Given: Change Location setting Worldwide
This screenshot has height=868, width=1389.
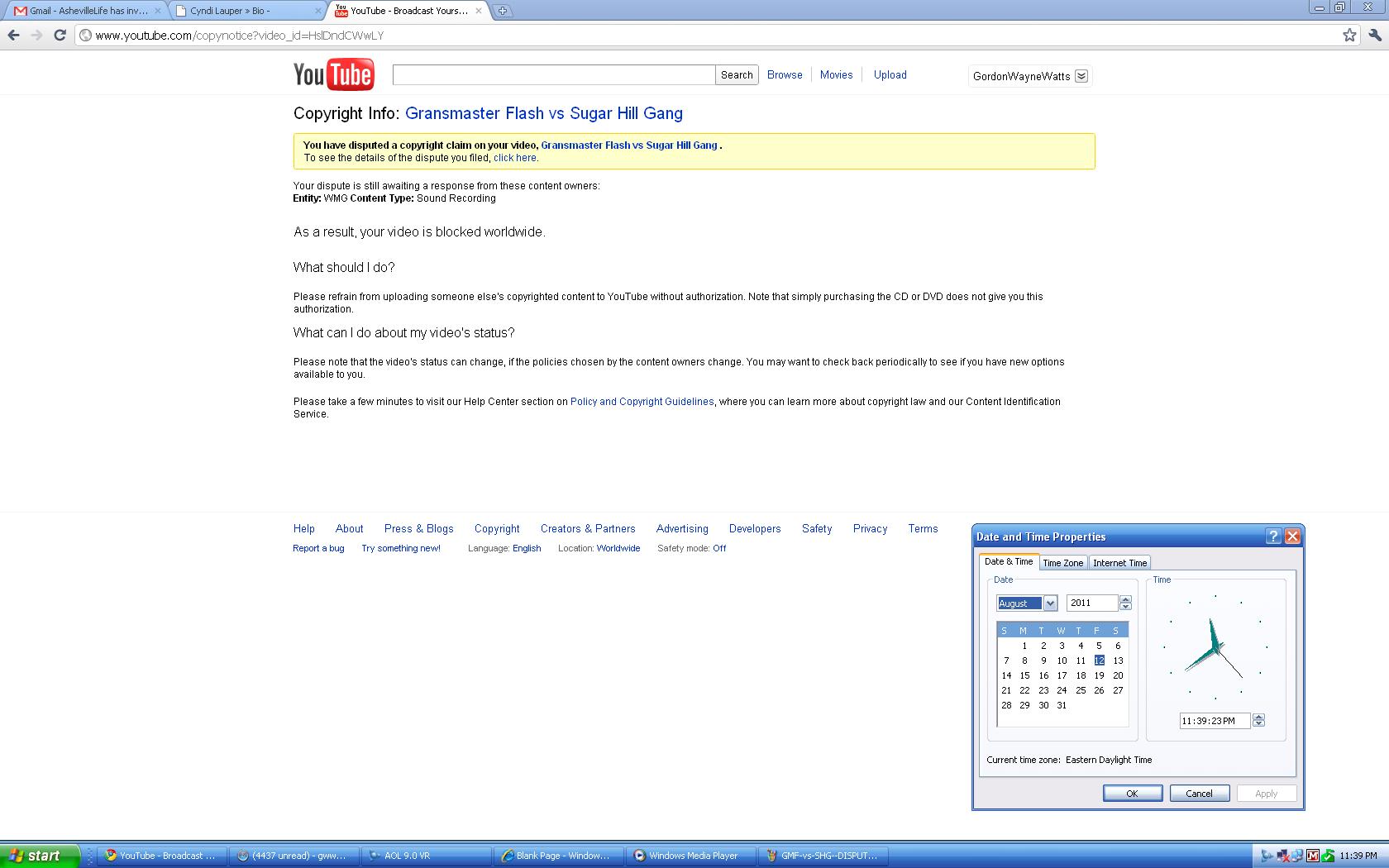Looking at the screenshot, I should (x=618, y=548).
